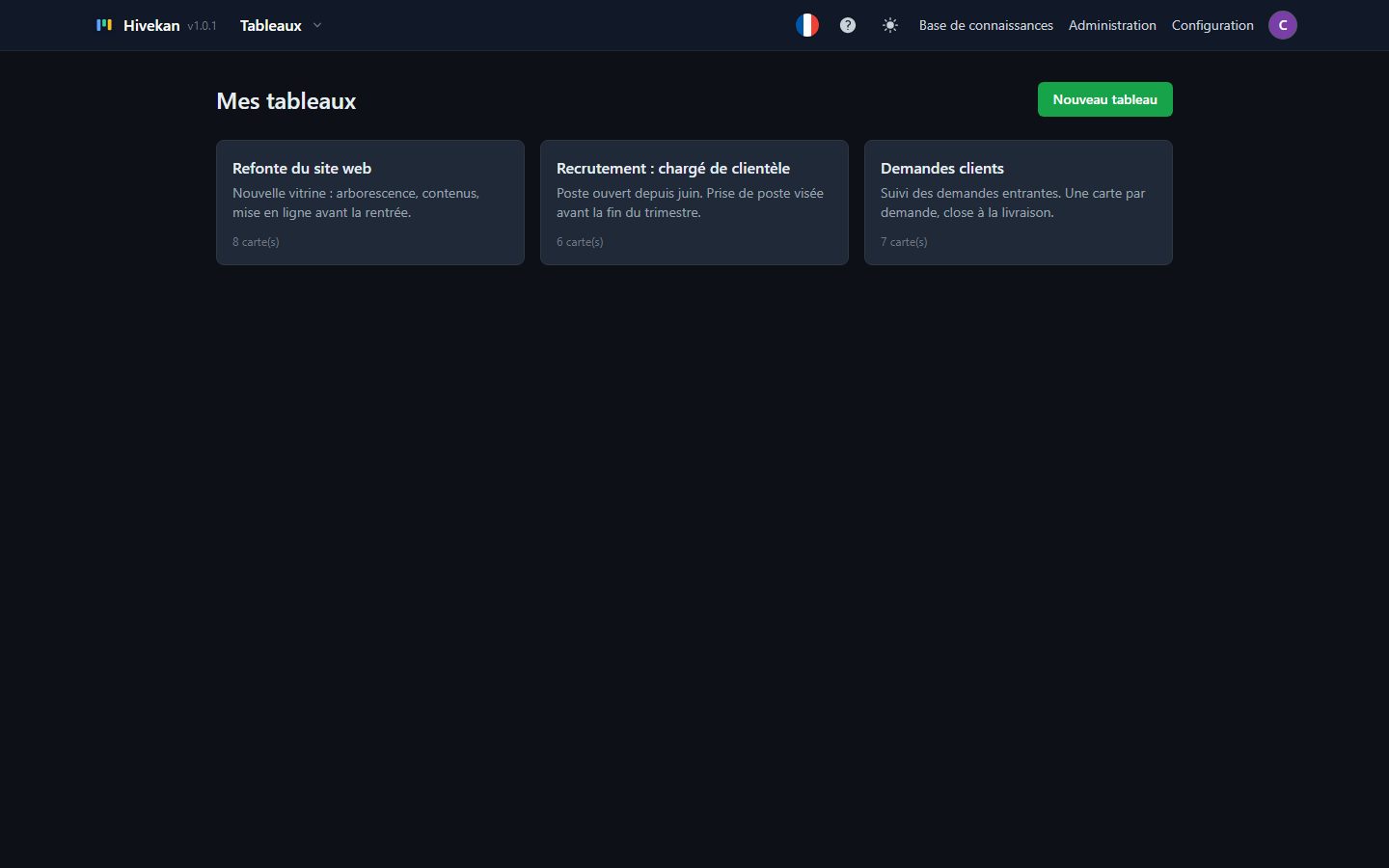This screenshot has width=1389, height=868.
Task: Open the help question mark icon
Action: [x=848, y=25]
